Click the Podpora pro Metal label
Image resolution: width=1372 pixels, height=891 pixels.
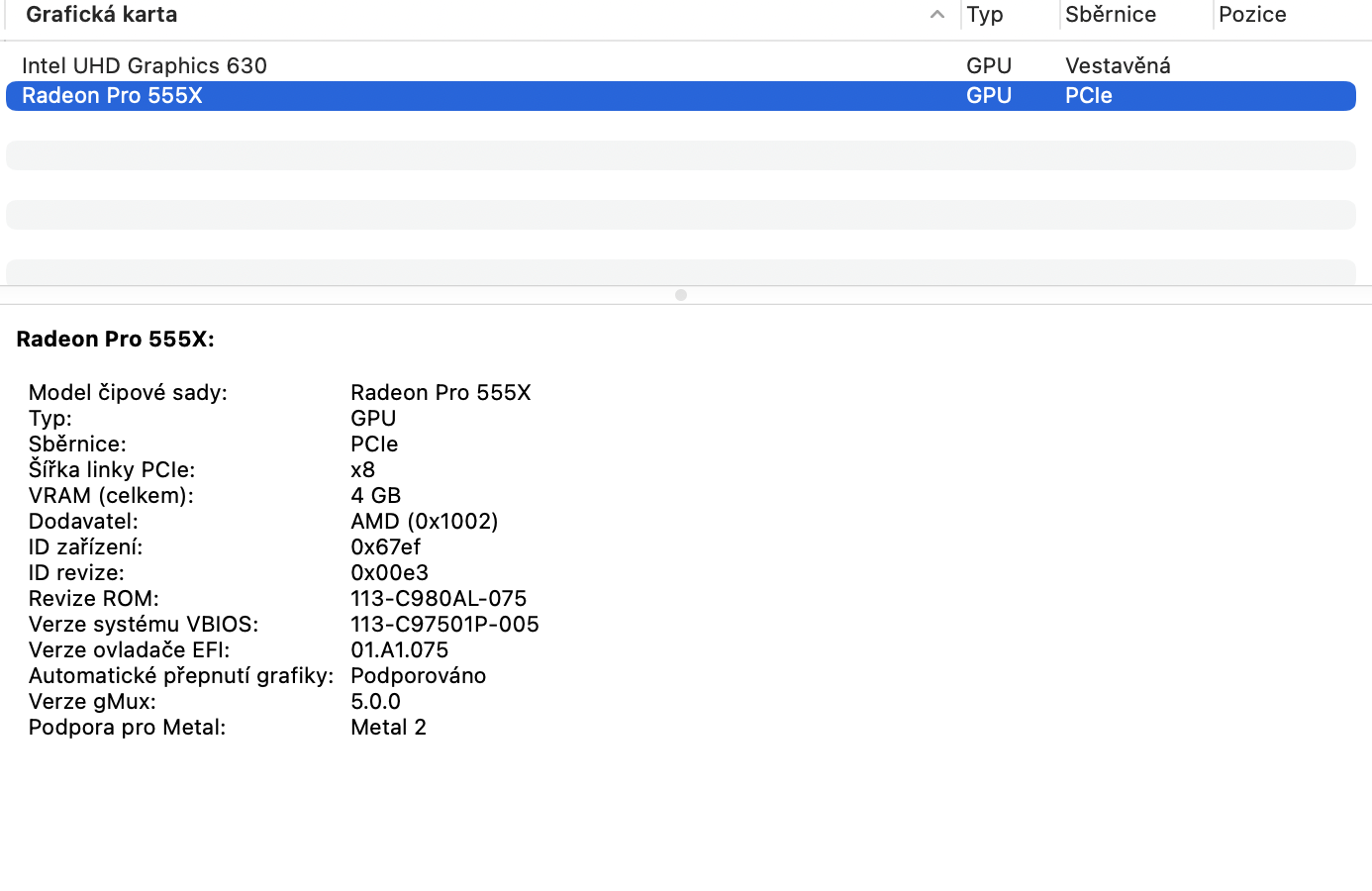127,728
